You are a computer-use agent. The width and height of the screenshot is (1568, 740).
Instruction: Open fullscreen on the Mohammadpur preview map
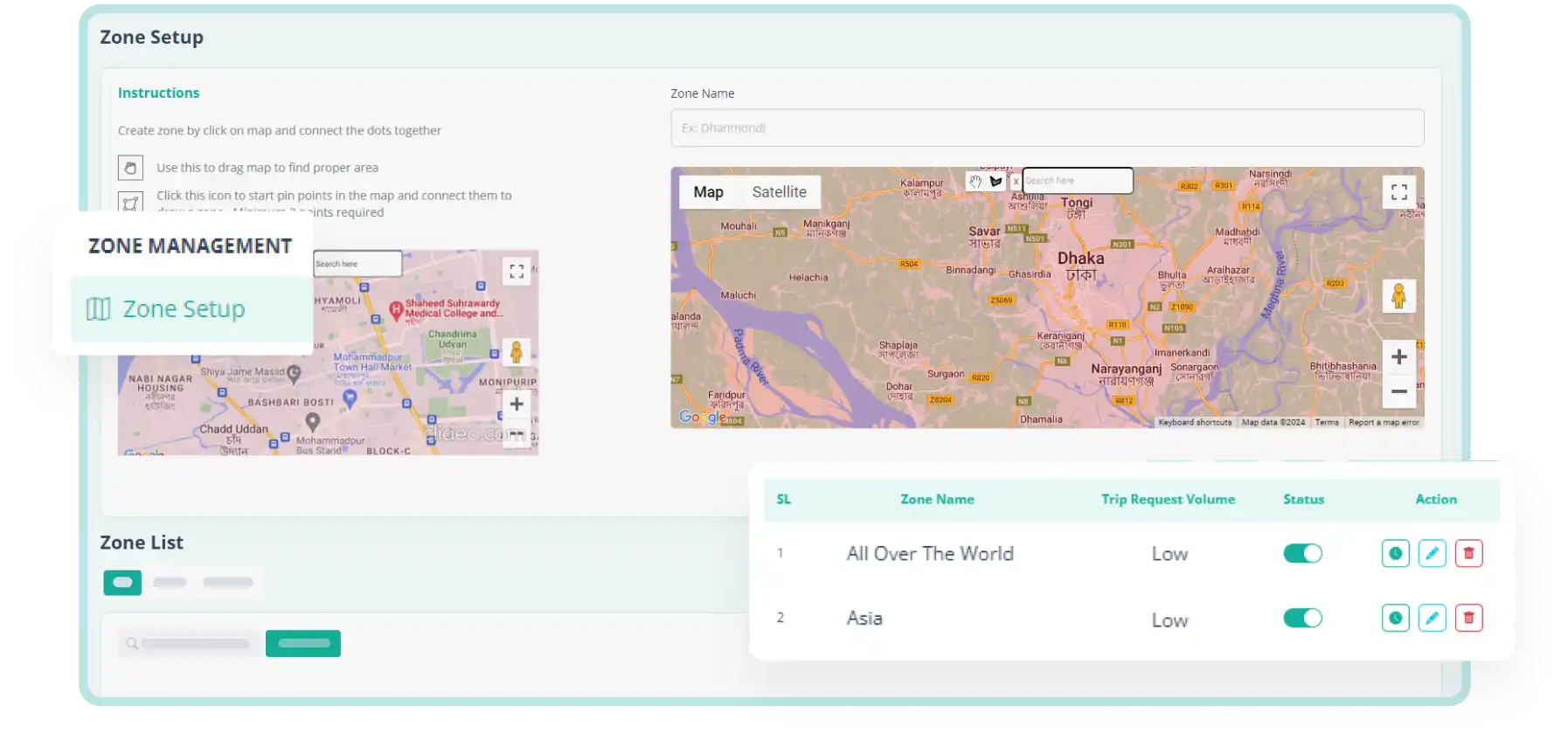click(x=517, y=271)
